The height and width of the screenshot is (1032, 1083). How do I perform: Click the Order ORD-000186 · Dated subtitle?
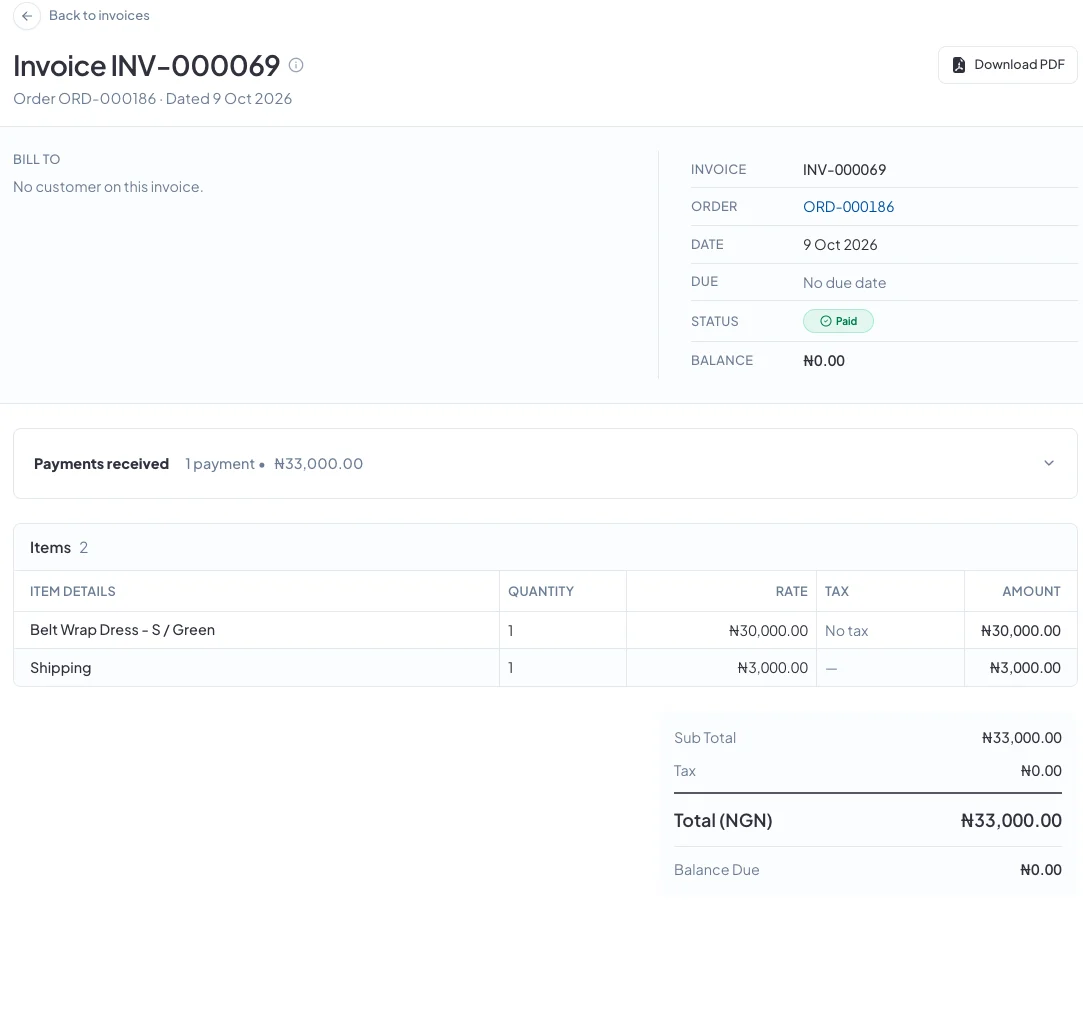[x=153, y=99]
